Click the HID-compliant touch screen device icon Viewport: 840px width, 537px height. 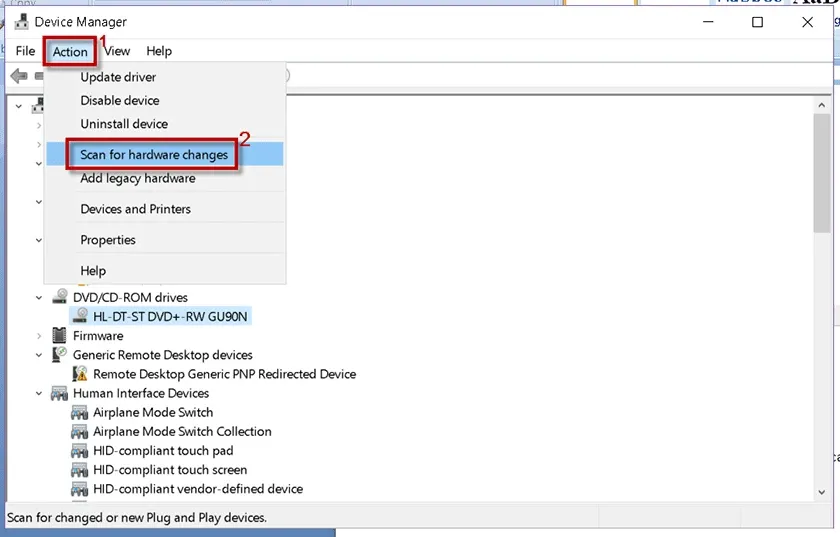[x=80, y=470]
